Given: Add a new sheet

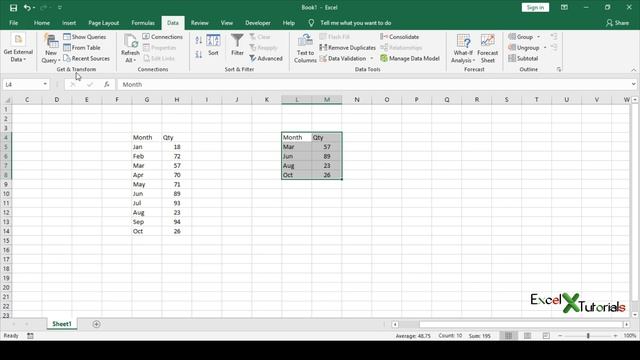Looking at the screenshot, I should coord(96,324).
